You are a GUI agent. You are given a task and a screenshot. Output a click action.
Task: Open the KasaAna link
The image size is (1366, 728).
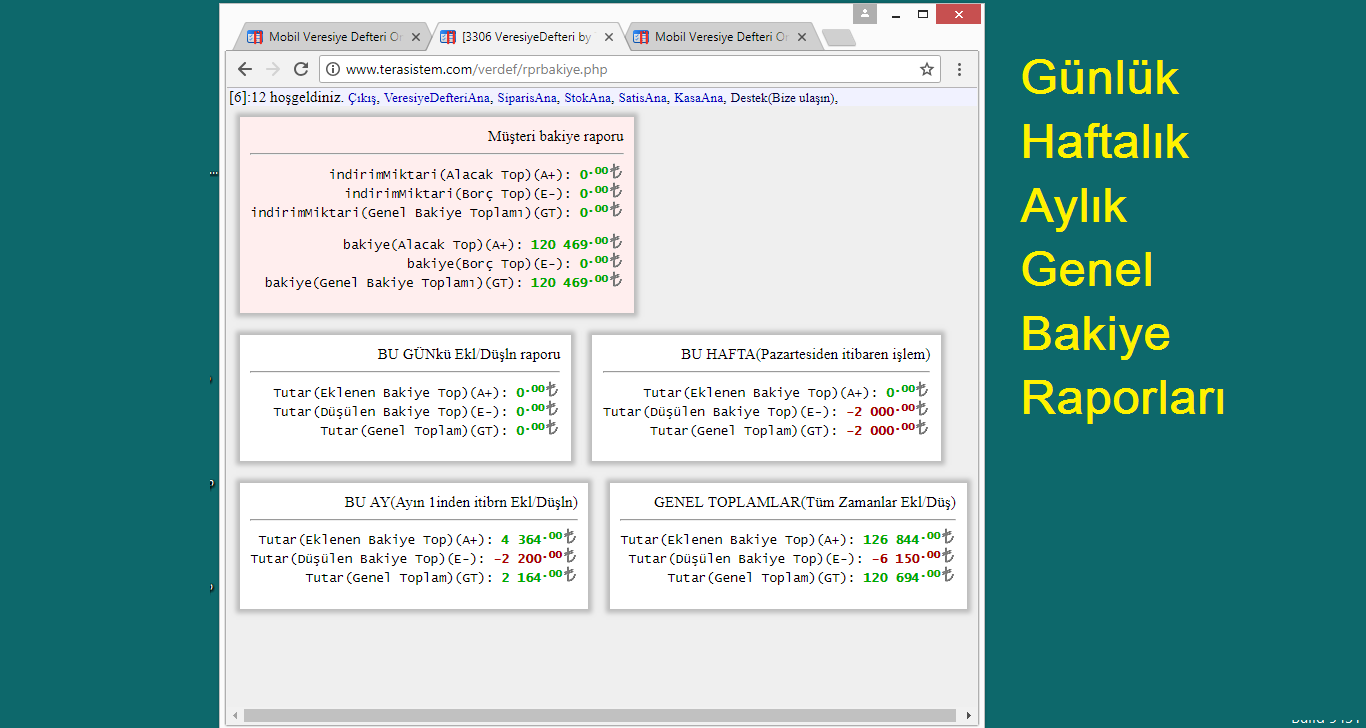click(x=699, y=98)
